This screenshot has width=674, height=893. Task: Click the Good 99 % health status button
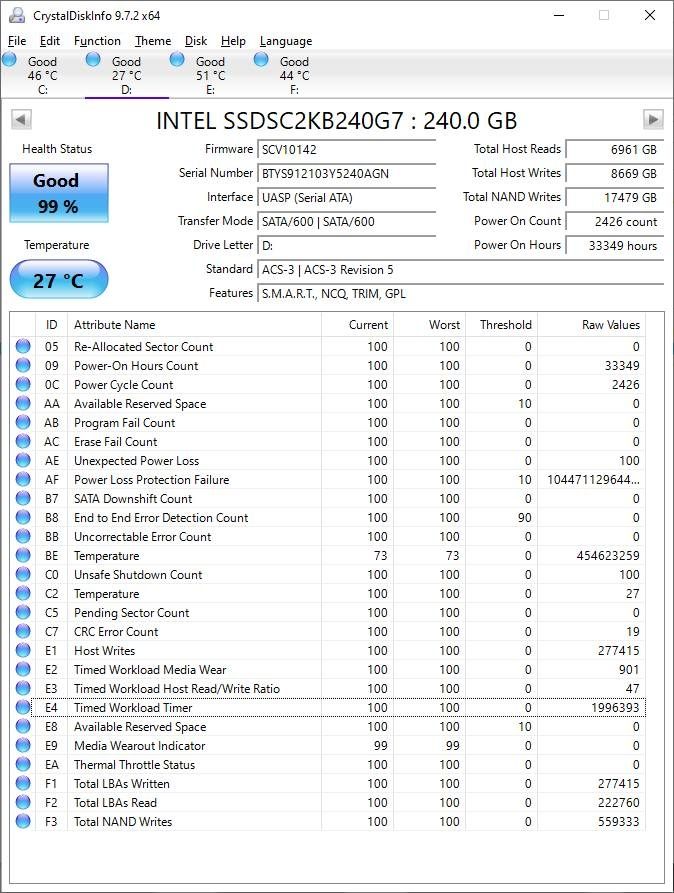pyautogui.click(x=59, y=193)
